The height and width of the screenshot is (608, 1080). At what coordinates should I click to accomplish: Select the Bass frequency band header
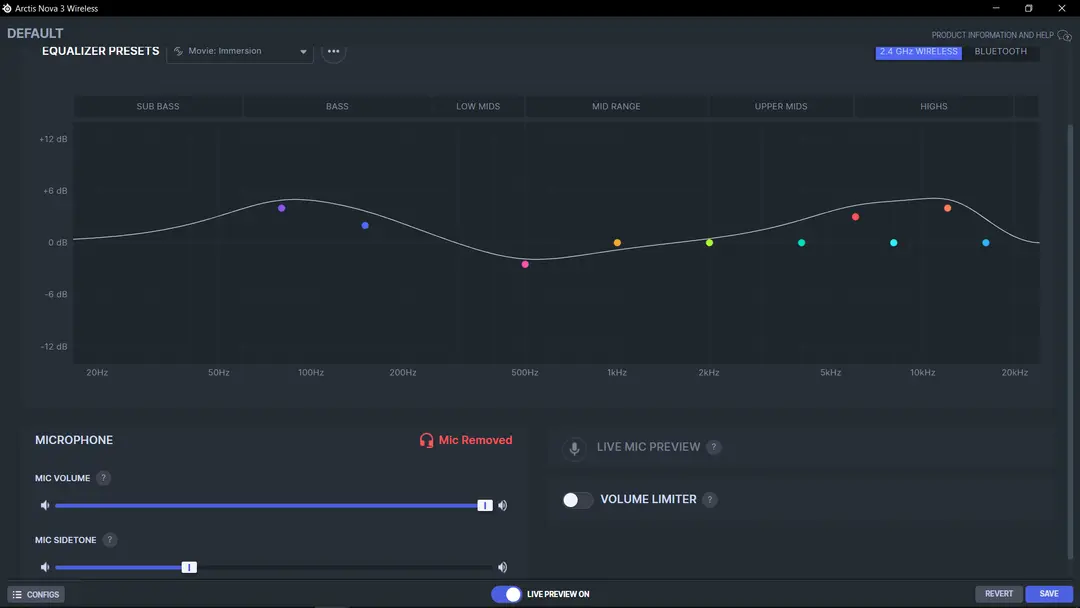337,106
